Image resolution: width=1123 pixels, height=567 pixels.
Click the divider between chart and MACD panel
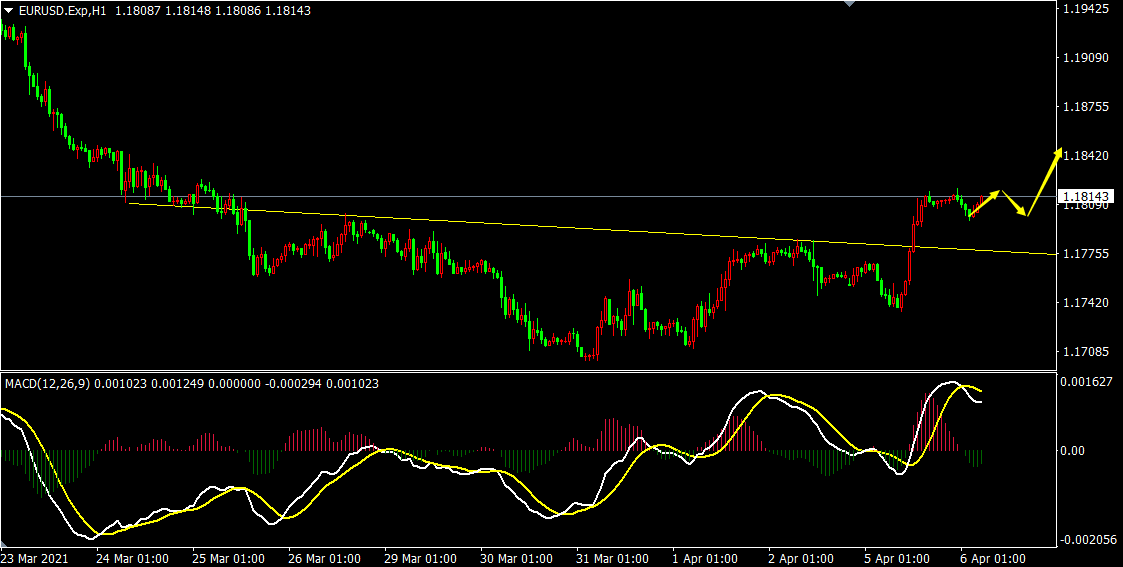coord(528,372)
